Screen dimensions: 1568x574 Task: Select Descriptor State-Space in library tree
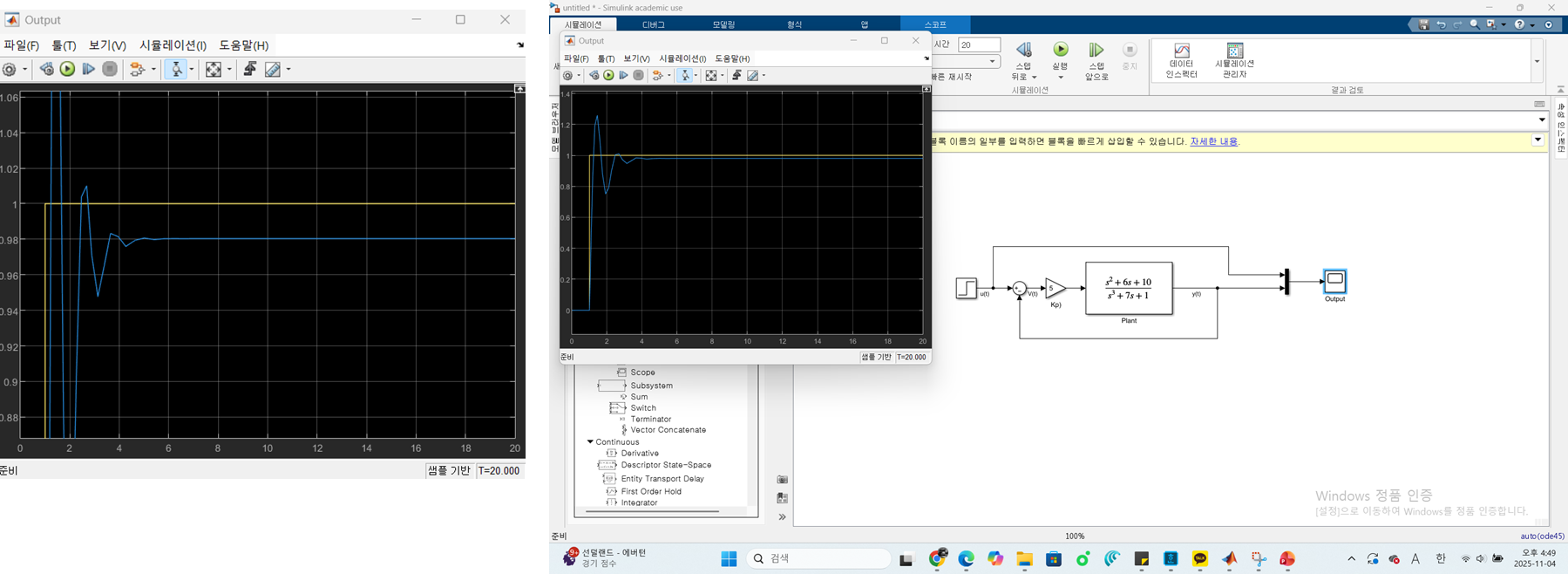tap(666, 465)
